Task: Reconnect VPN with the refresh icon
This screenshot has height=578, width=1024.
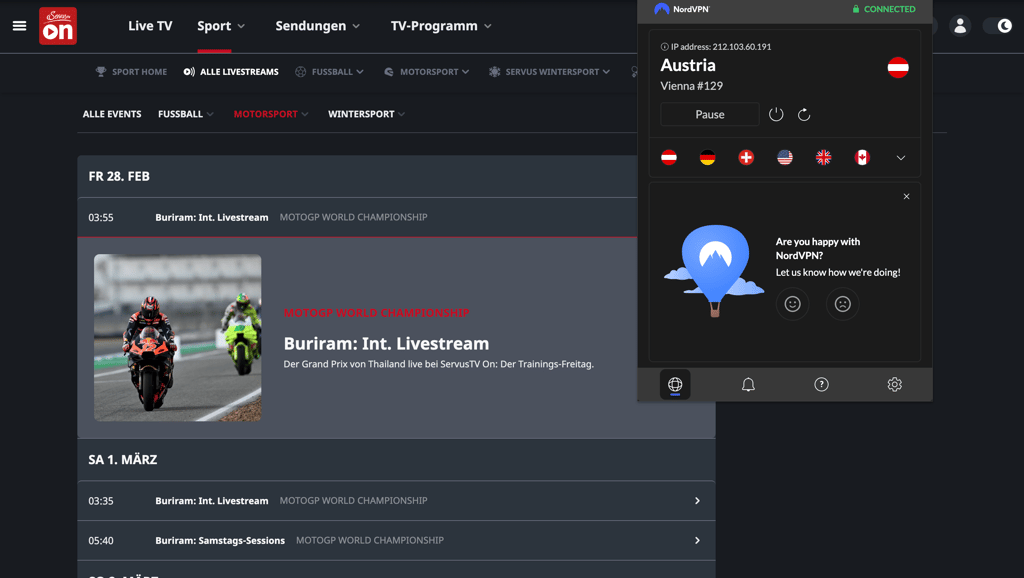Action: (804, 114)
